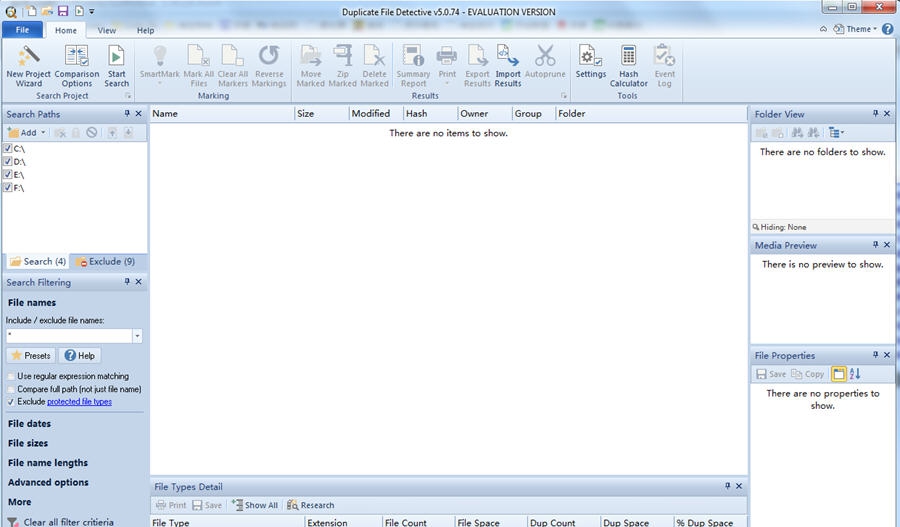Expand File name lengths section
The image size is (900, 527).
pos(48,463)
